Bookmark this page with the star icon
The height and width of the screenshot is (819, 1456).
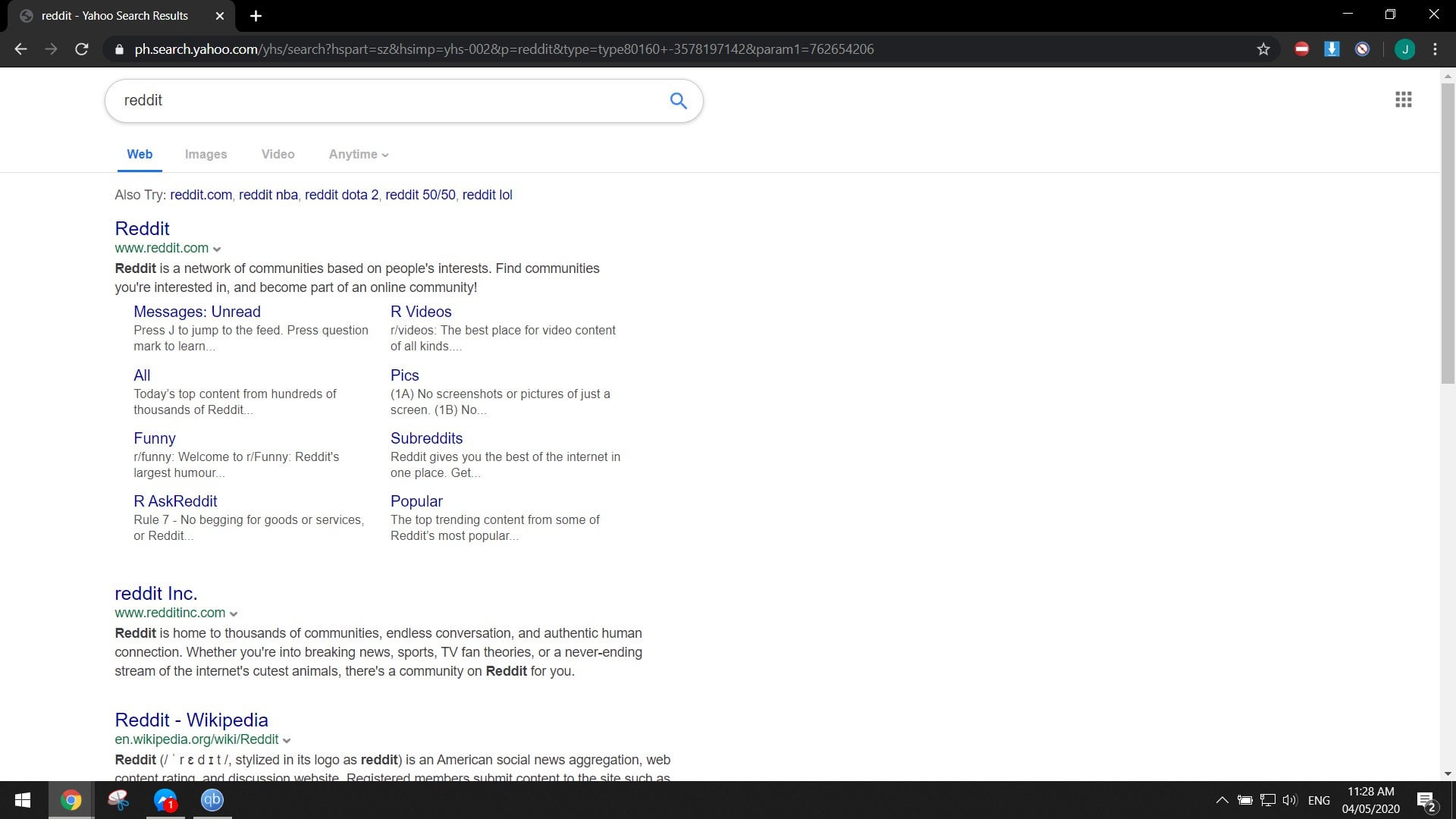[x=1263, y=49]
